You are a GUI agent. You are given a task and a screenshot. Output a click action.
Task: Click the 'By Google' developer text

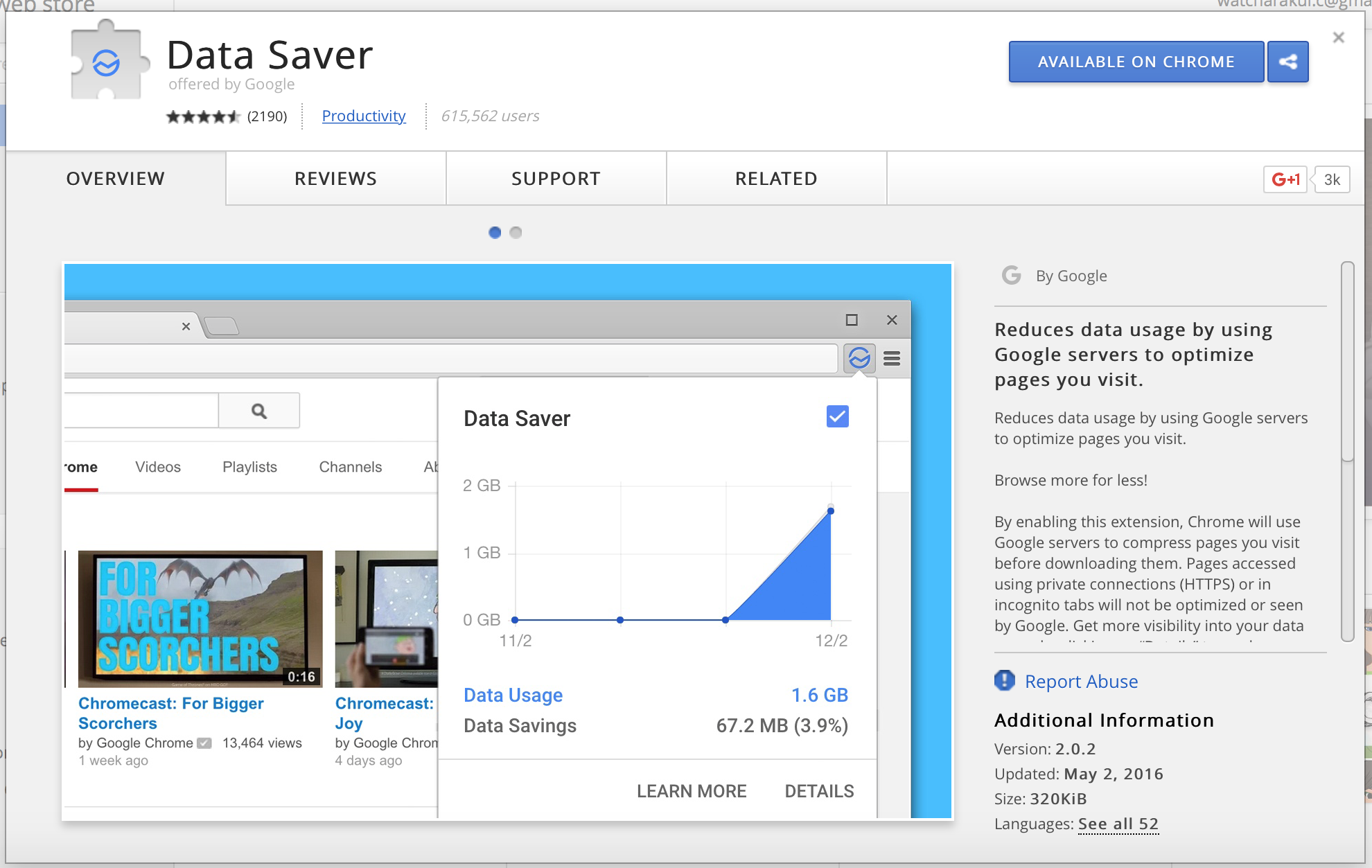pos(1071,276)
